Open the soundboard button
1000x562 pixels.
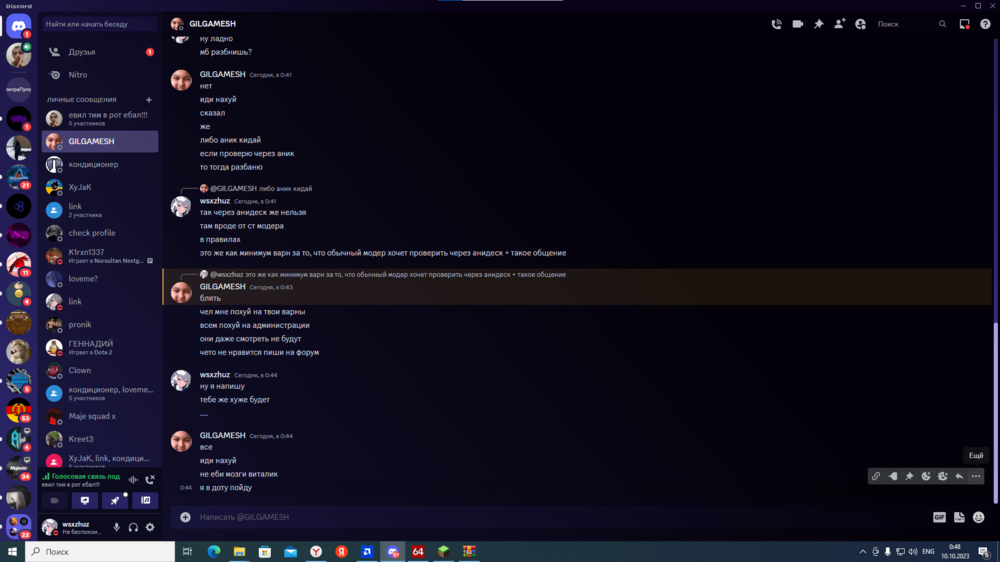tap(145, 501)
